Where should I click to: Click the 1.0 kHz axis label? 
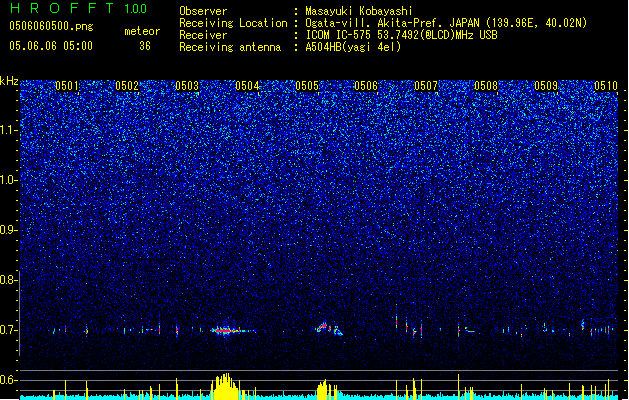tap(9, 180)
